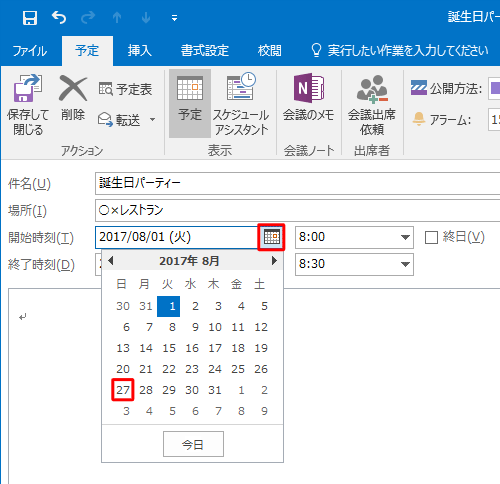
Task: Click the 転送 forward button
Action: pyautogui.click(x=119, y=120)
